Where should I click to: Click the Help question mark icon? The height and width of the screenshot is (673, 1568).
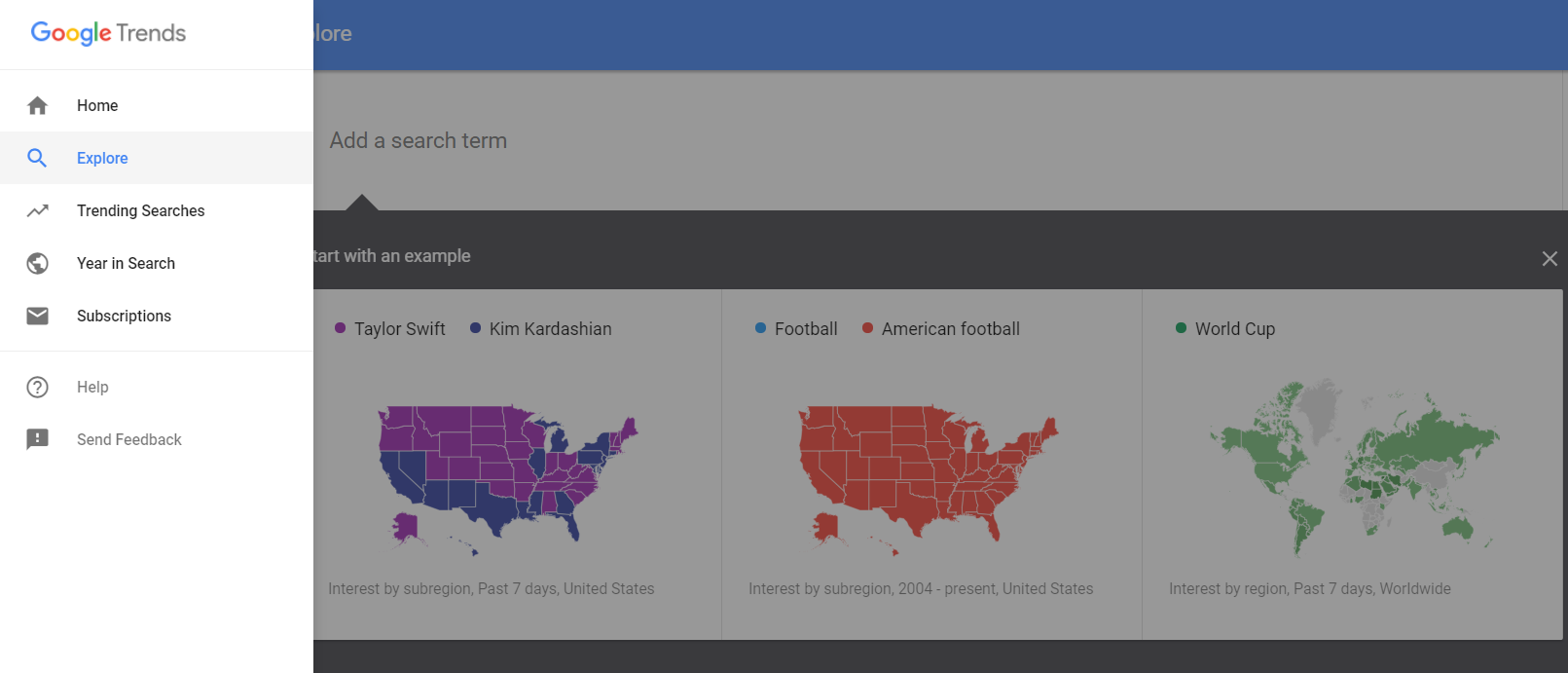tap(37, 387)
